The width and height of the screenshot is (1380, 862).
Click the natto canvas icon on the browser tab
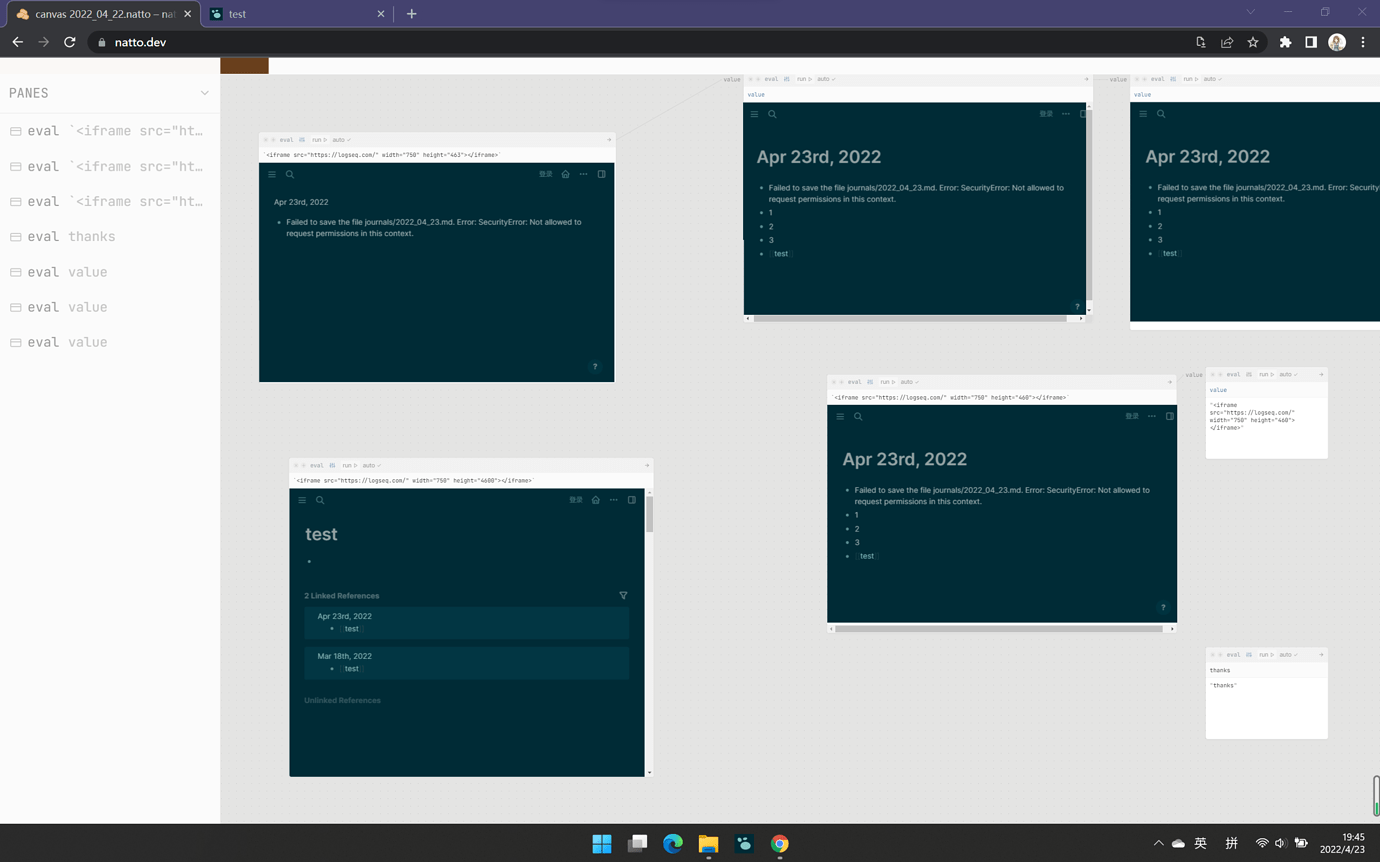[22, 14]
